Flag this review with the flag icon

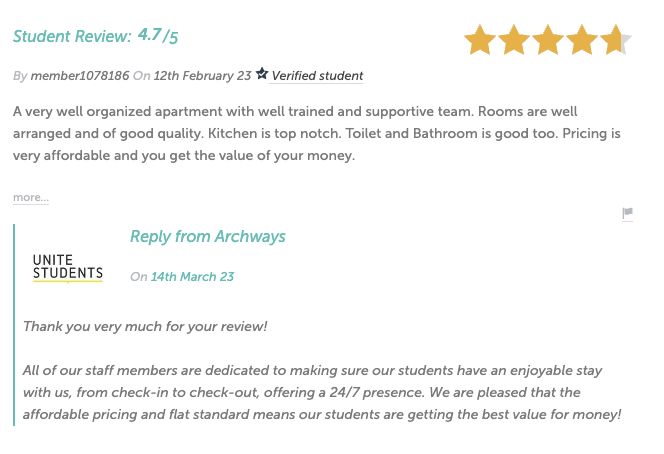coord(628,213)
